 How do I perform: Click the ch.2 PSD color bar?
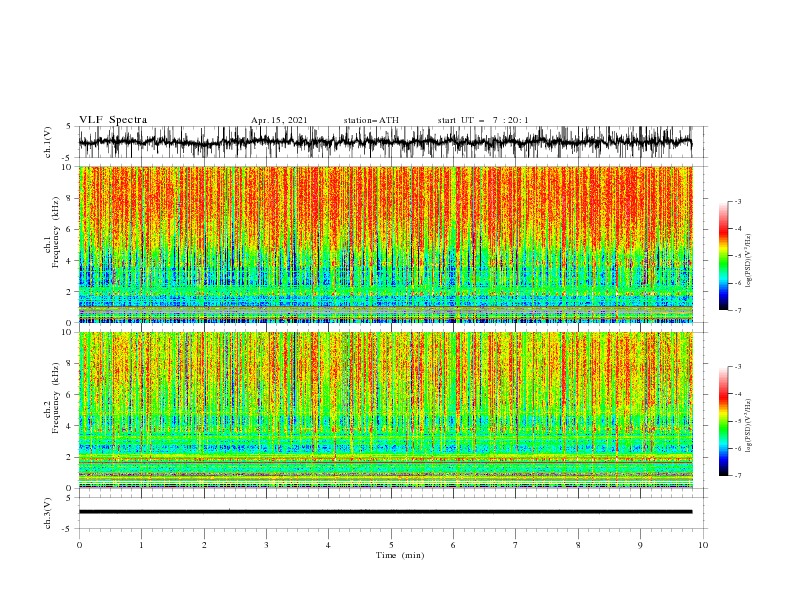[724, 421]
